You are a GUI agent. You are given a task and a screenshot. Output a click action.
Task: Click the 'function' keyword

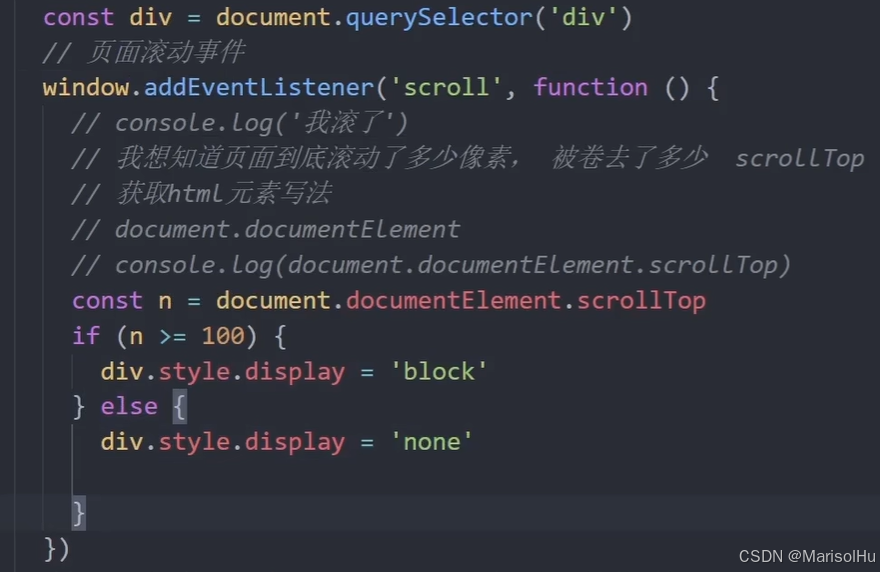590,87
